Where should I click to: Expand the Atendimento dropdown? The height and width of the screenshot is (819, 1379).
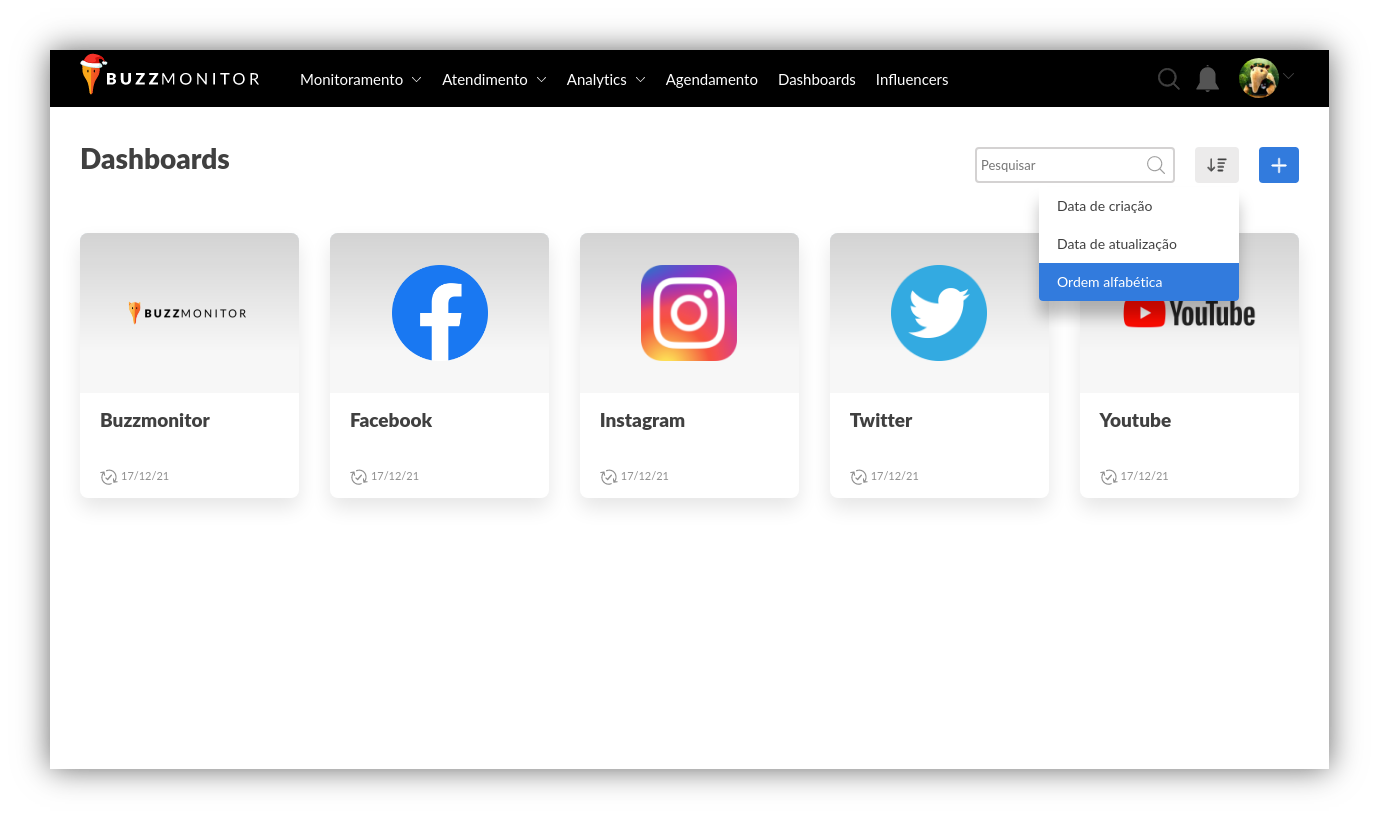coord(494,79)
